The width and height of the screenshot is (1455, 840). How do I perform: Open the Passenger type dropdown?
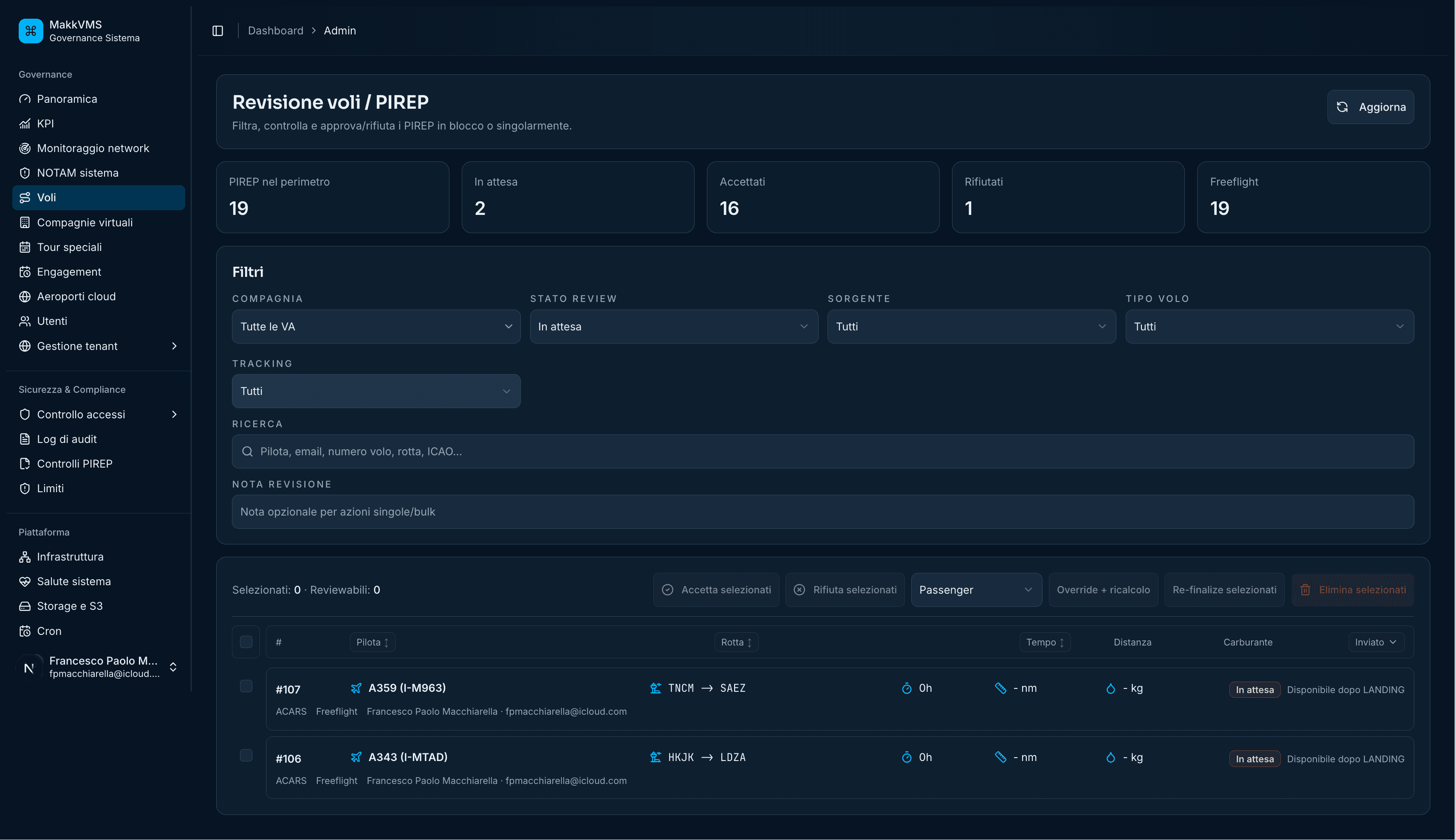[976, 589]
